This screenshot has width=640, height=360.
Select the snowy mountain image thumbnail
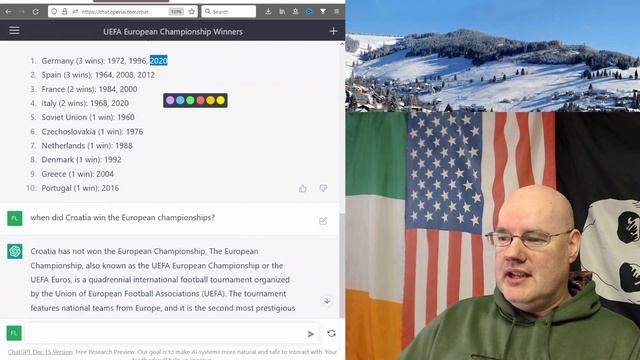tap(493, 56)
